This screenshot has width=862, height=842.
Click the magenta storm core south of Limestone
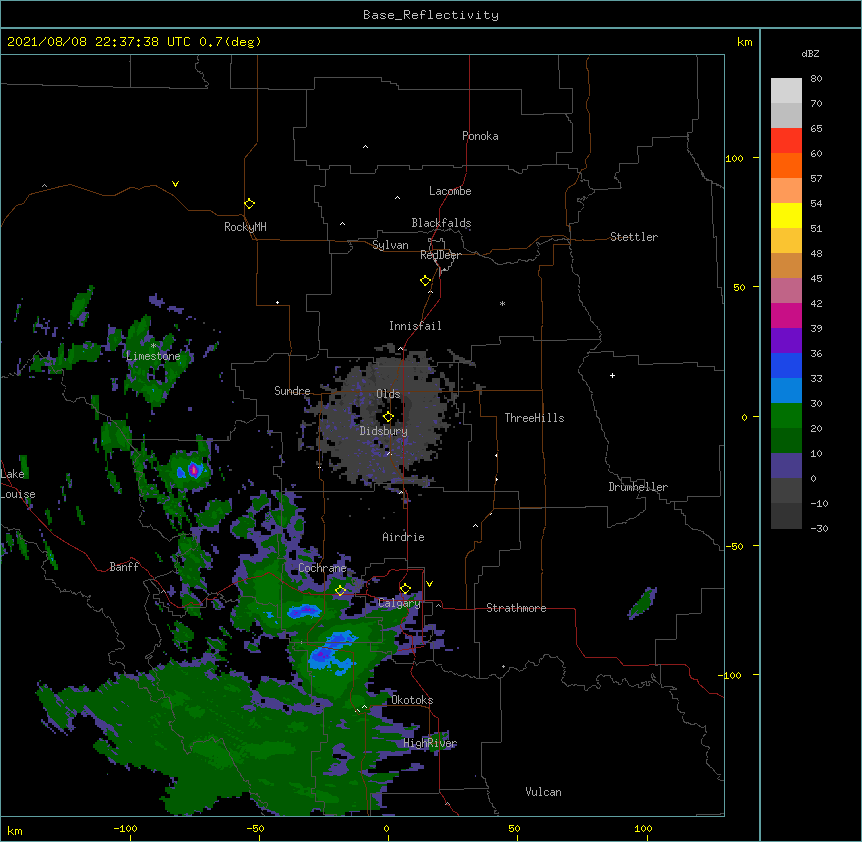pos(194,470)
